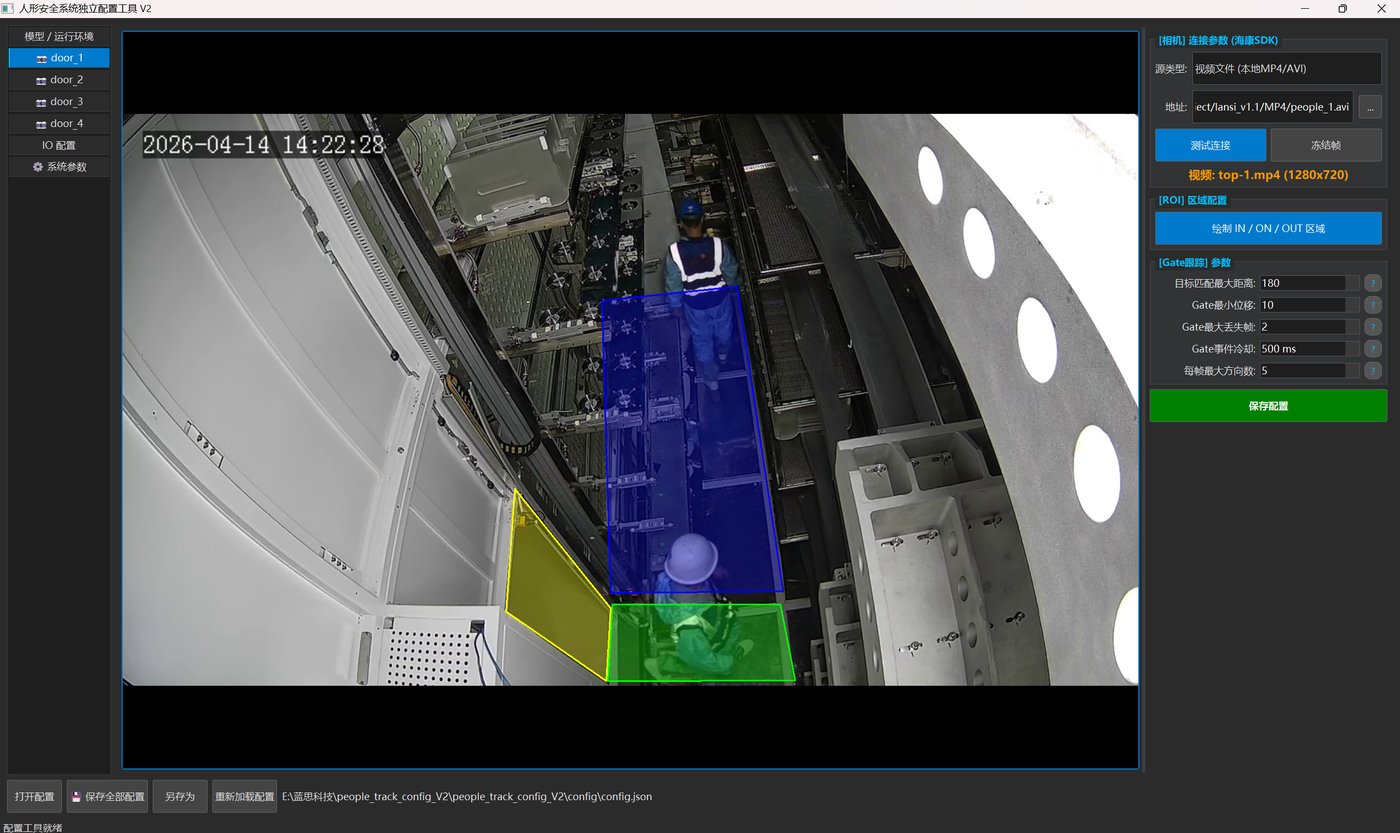Click the 视频: top-1.mp4 (1280x720) label
This screenshot has width=1400, height=833.
(x=1268, y=175)
